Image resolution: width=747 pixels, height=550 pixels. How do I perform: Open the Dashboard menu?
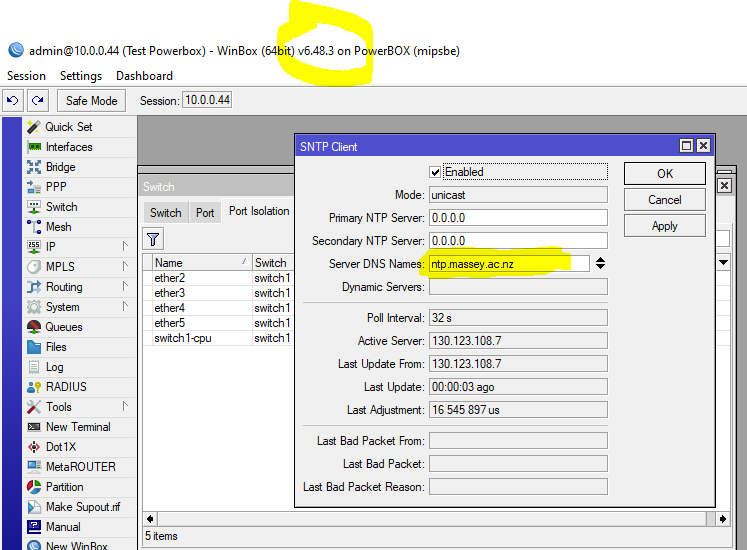[x=144, y=76]
